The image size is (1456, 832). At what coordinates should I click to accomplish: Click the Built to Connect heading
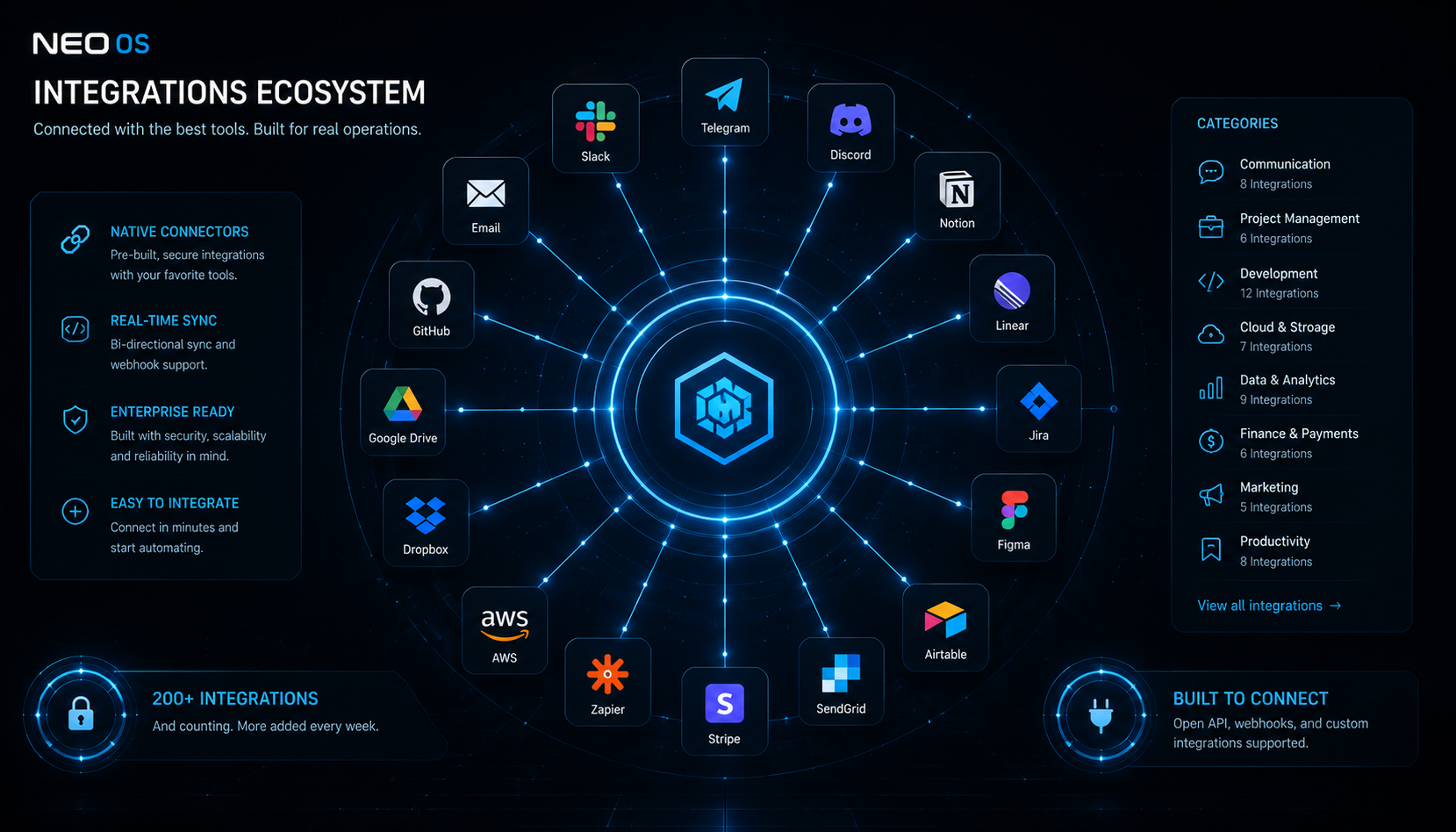(x=1251, y=699)
